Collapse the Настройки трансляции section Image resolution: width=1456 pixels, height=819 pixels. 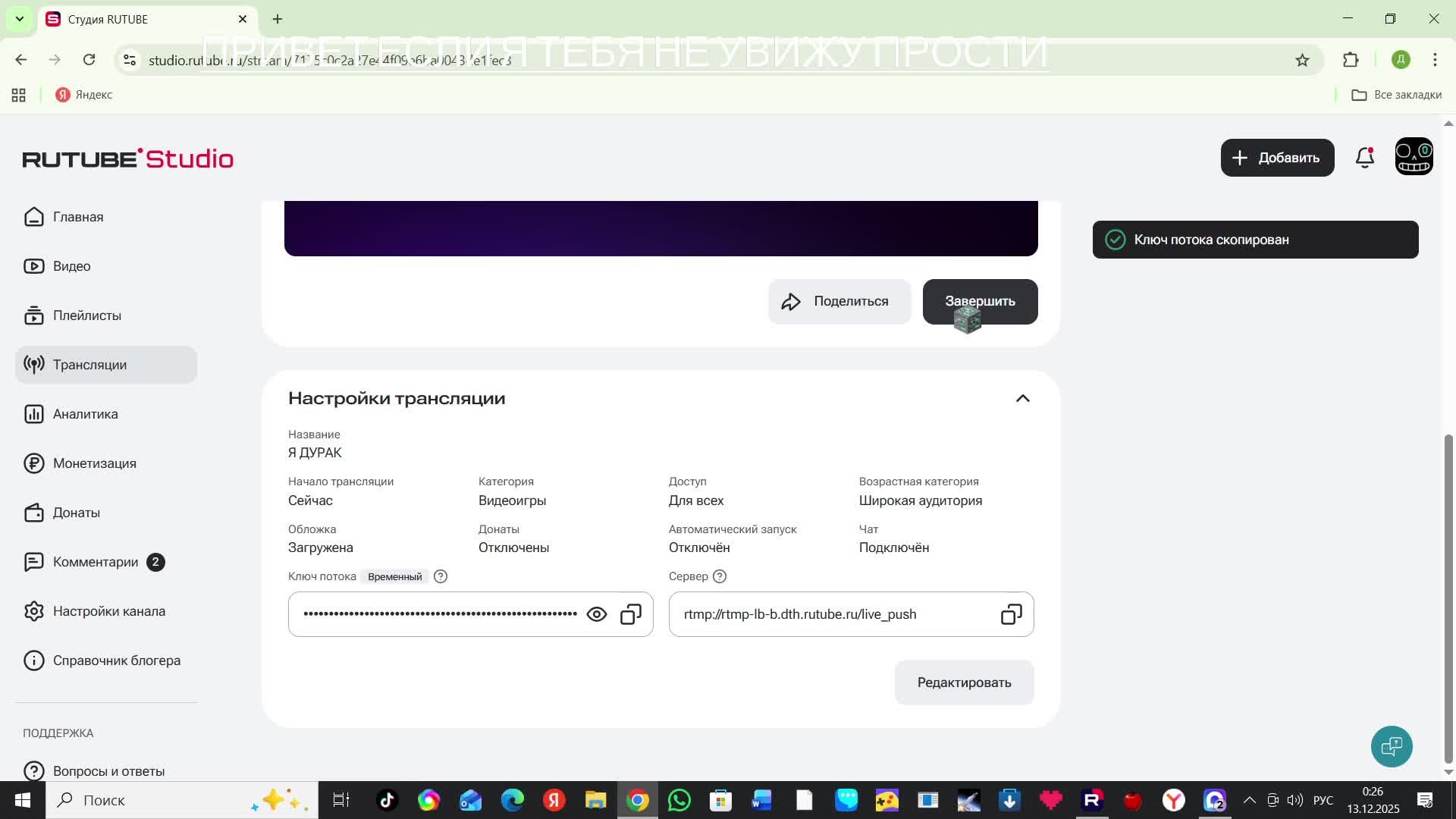(1022, 398)
